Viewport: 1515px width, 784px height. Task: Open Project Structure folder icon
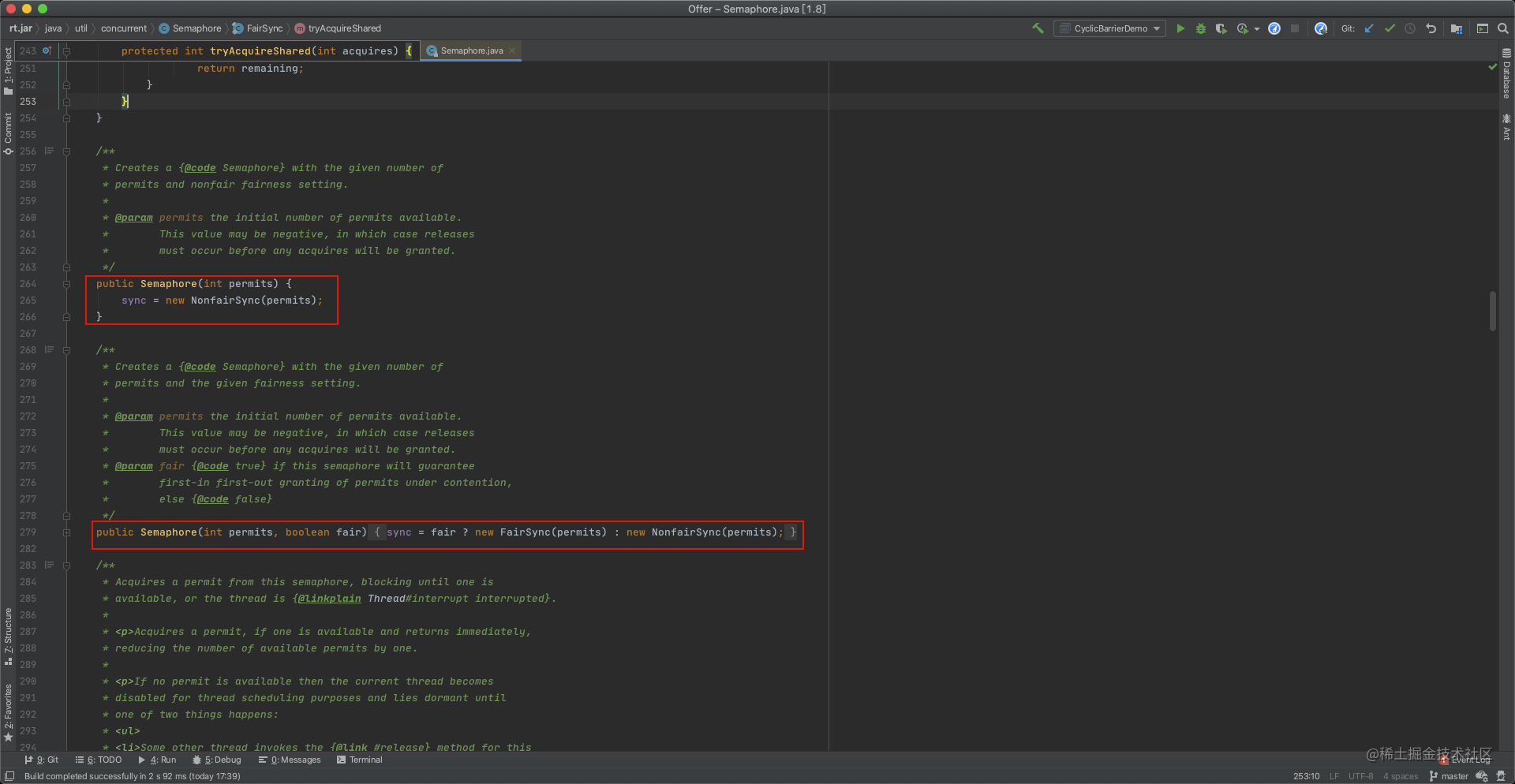point(1457,28)
